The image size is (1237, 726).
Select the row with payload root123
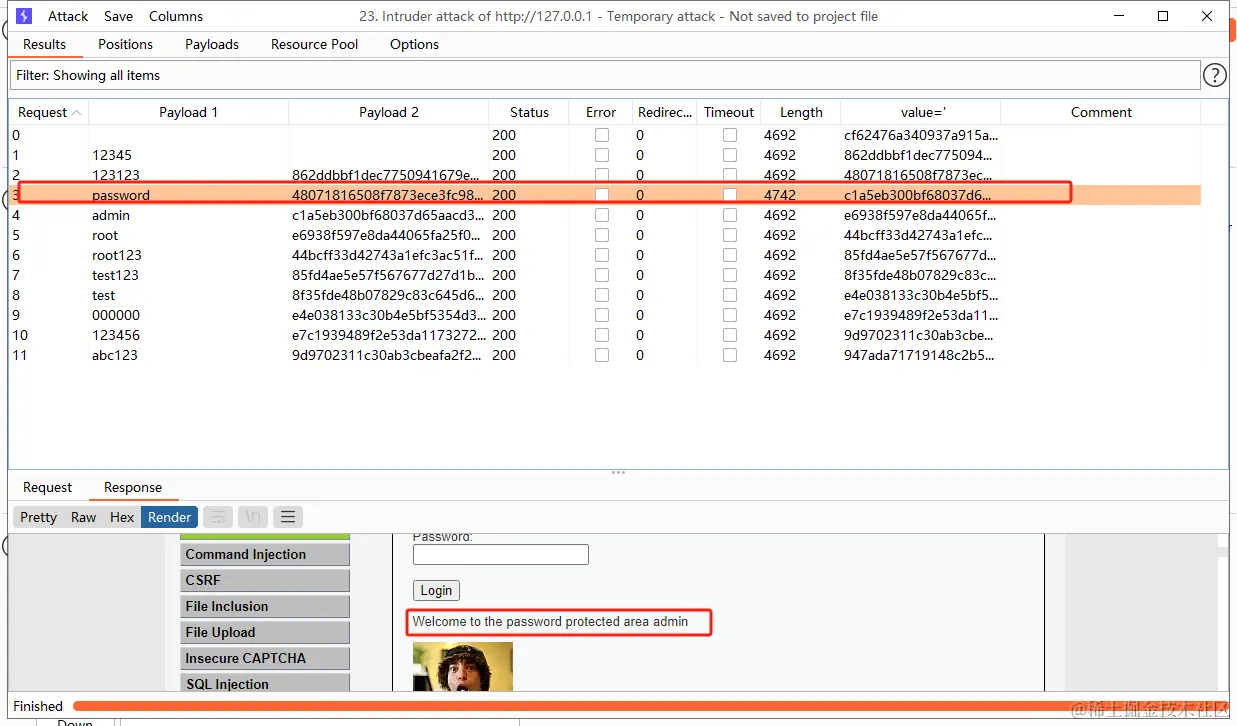pyautogui.click(x=605, y=255)
